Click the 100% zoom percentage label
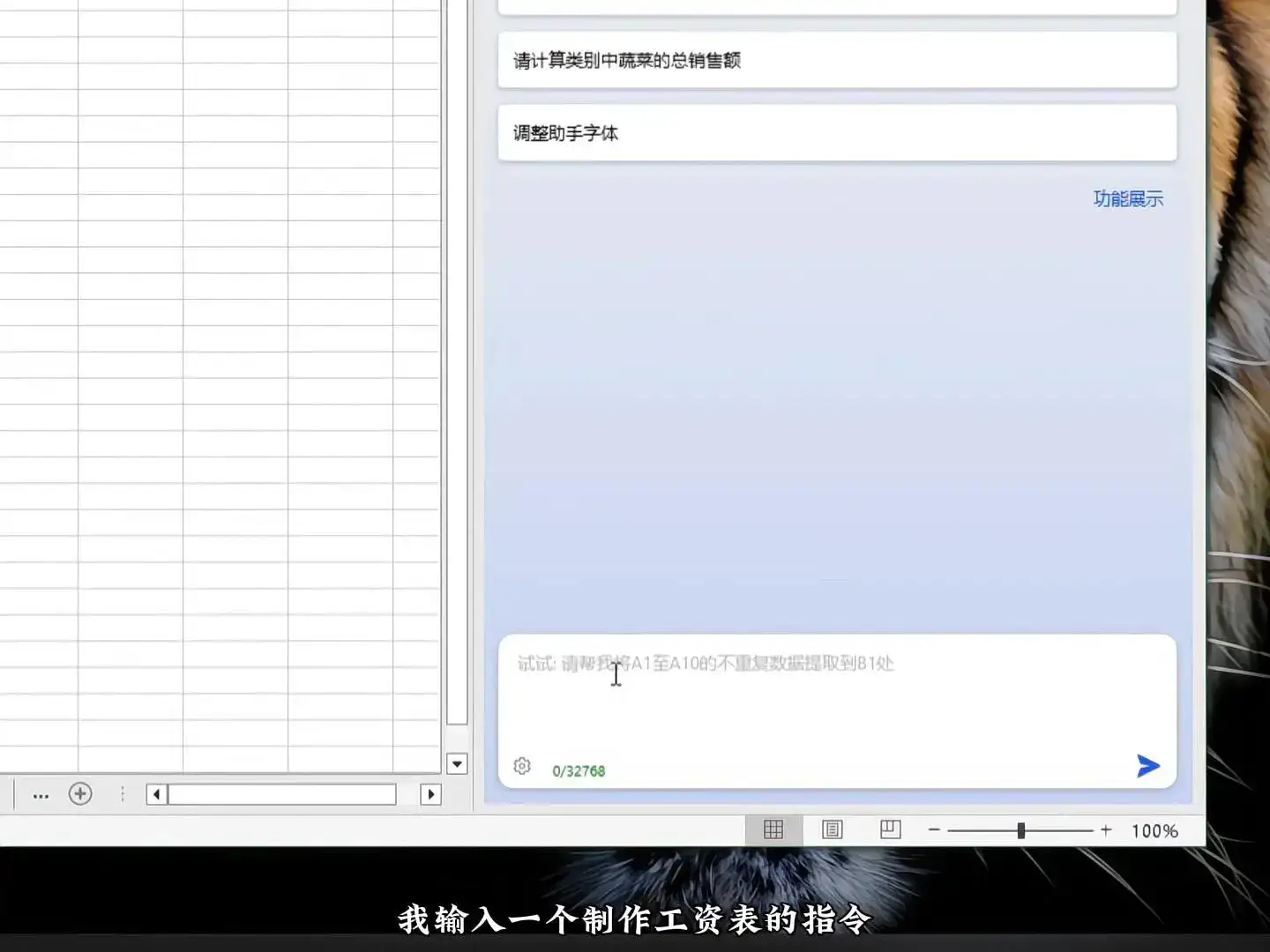Viewport: 1270px width, 952px height. click(1155, 829)
